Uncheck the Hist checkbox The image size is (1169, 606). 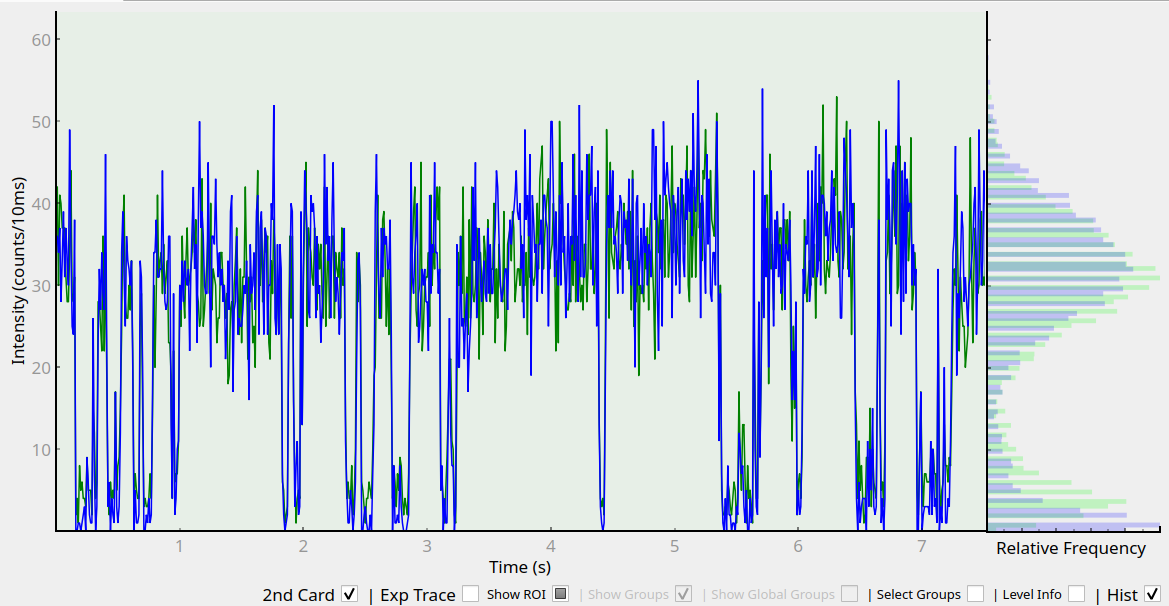pyautogui.click(x=1152, y=594)
